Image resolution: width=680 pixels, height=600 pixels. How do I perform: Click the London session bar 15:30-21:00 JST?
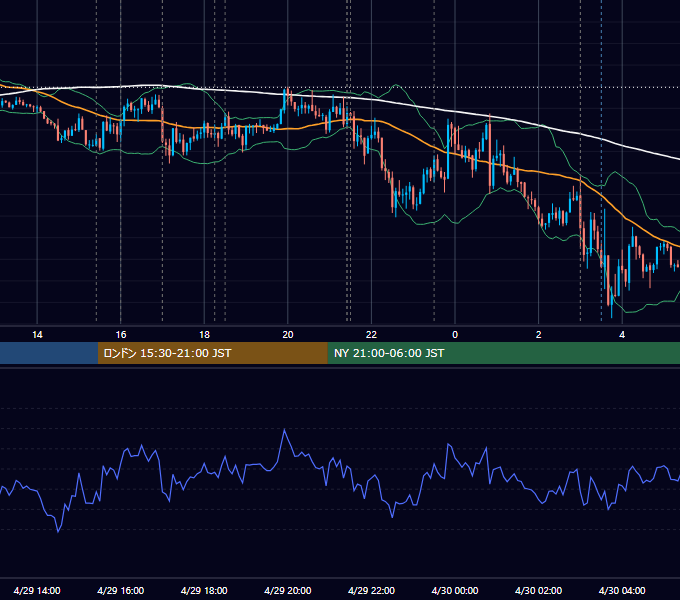tap(212, 353)
